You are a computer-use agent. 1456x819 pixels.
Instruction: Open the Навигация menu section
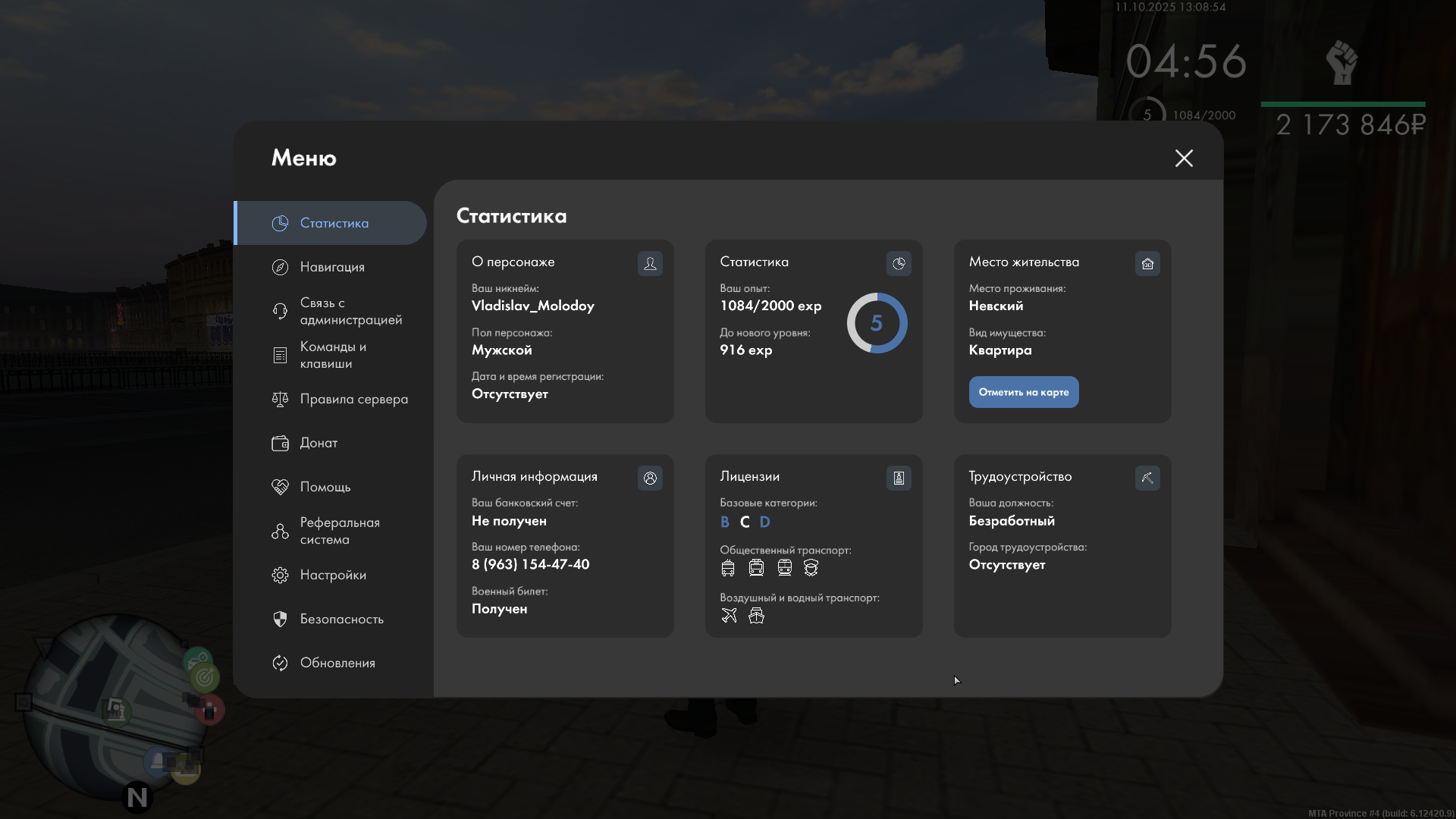point(331,267)
